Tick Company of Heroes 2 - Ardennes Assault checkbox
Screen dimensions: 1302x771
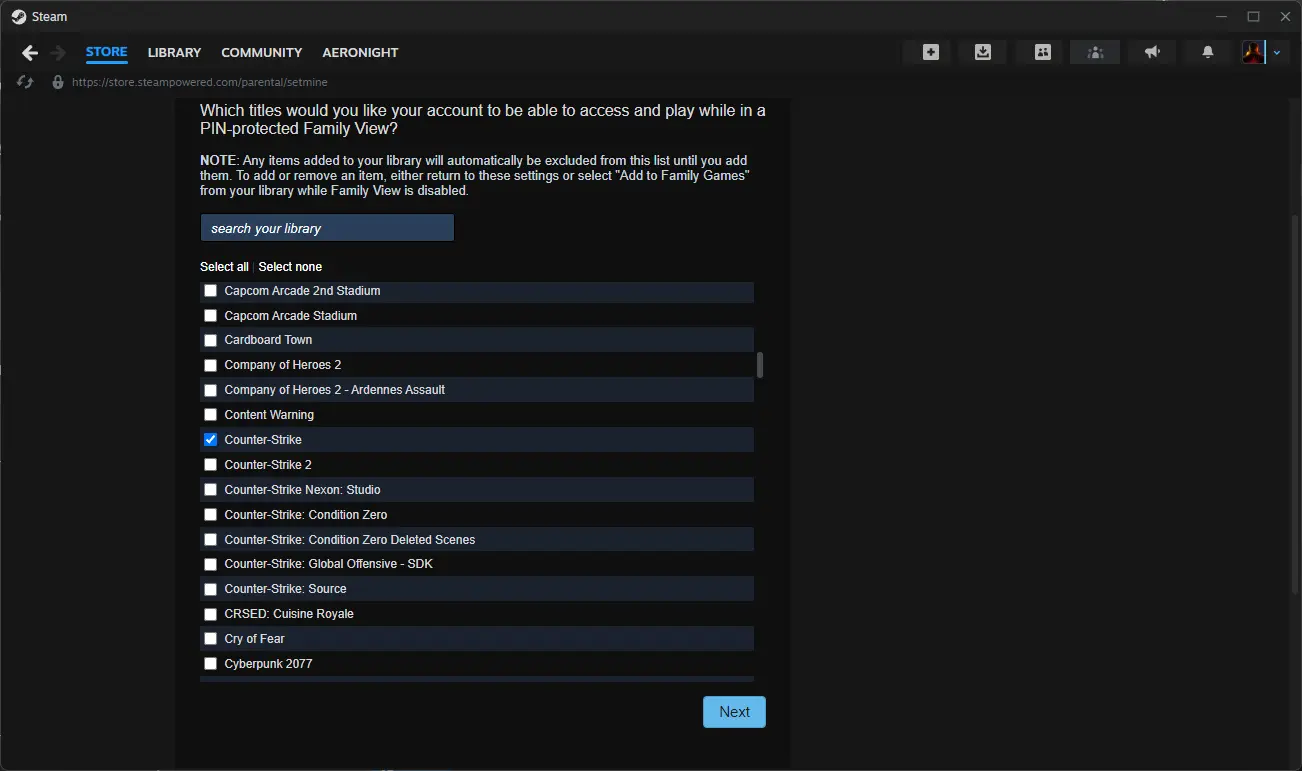point(210,390)
